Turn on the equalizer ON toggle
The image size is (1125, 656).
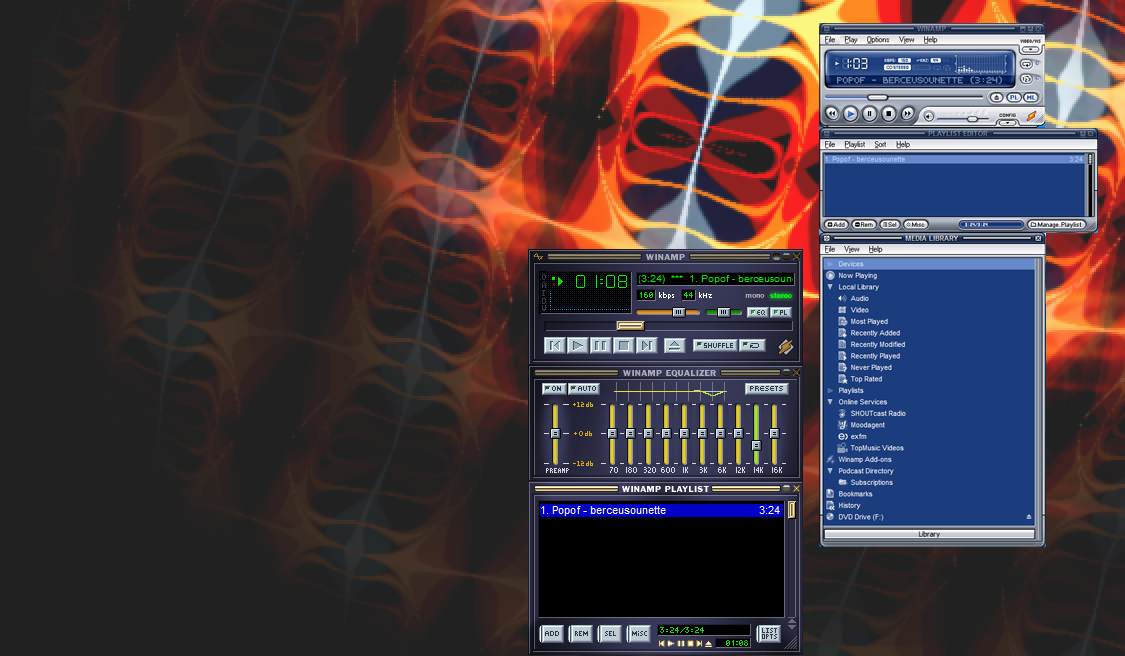coord(552,389)
